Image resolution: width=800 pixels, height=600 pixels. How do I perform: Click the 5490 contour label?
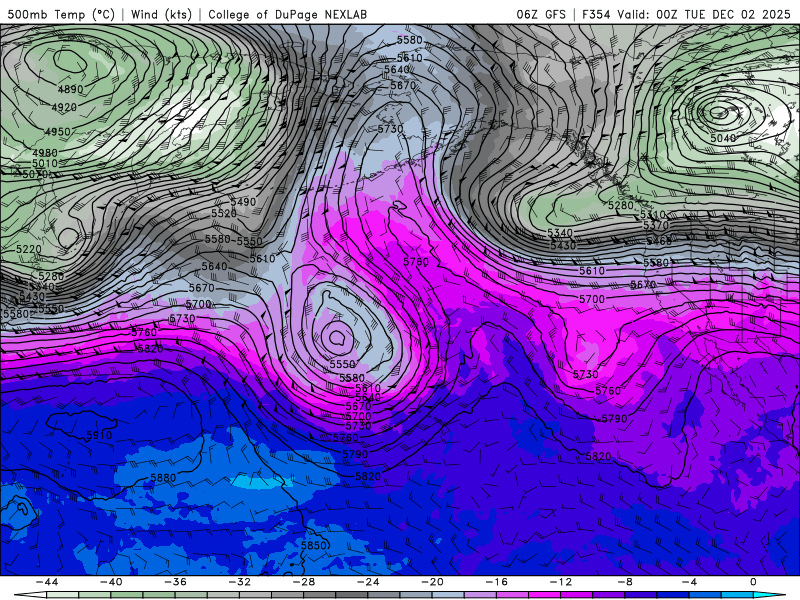pos(243,202)
